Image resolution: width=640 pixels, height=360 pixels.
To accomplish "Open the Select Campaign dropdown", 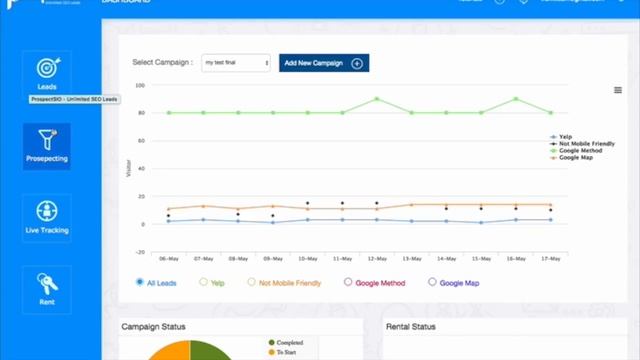I will 236,63.
